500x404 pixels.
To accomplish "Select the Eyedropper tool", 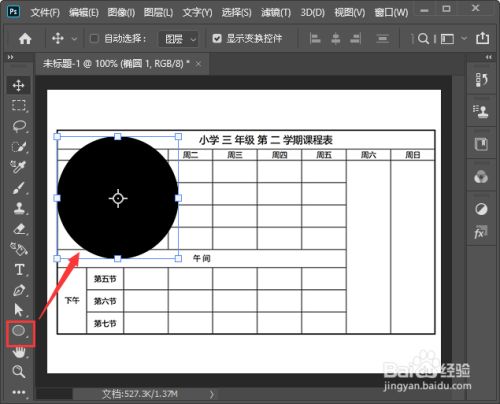I will tap(19, 167).
